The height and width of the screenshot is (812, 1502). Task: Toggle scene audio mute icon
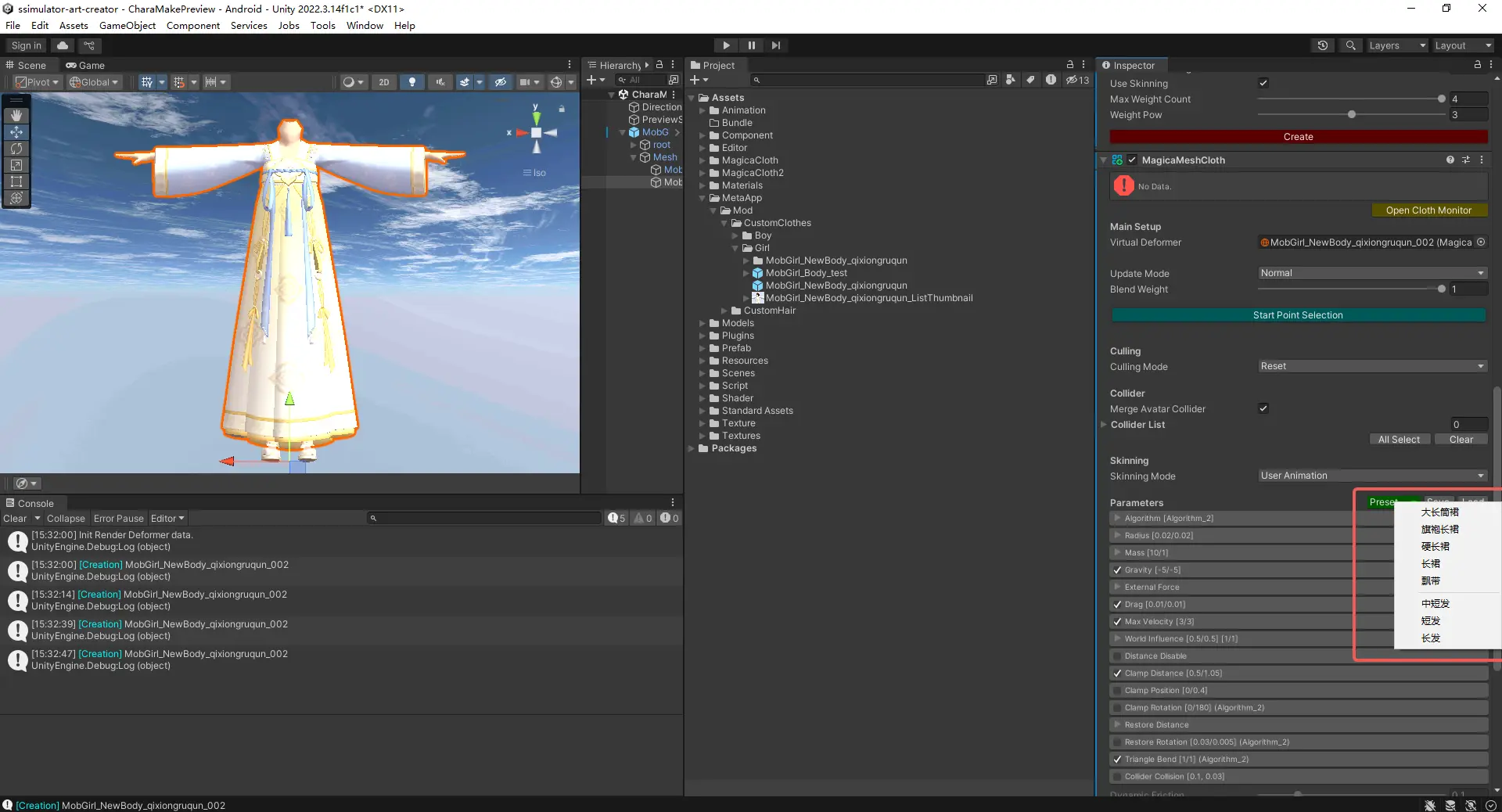tap(440, 82)
